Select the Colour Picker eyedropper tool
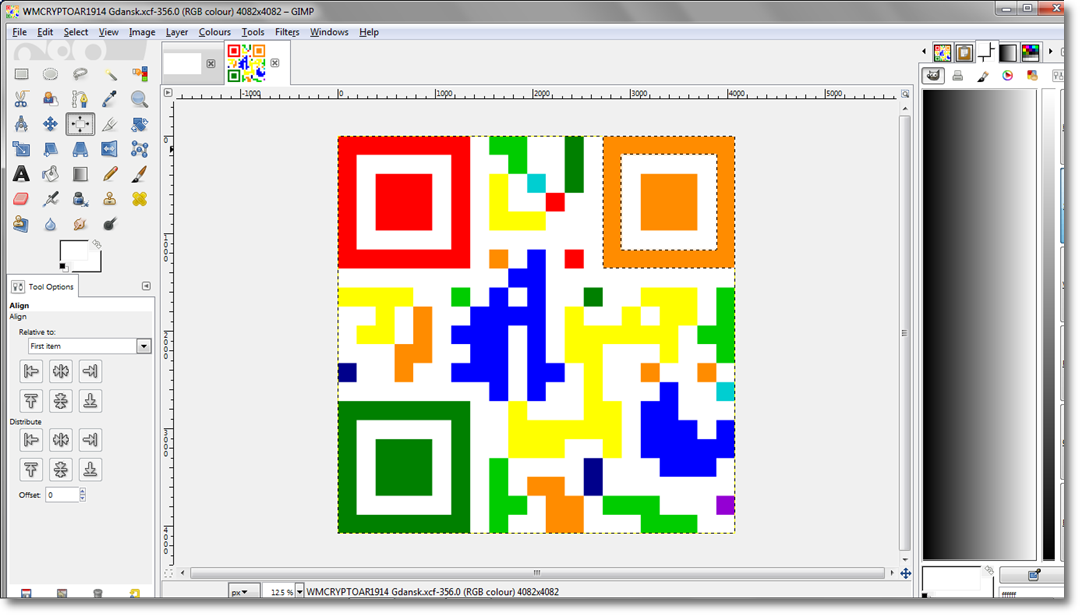Image resolution: width=1080 pixels, height=615 pixels. 110,99
